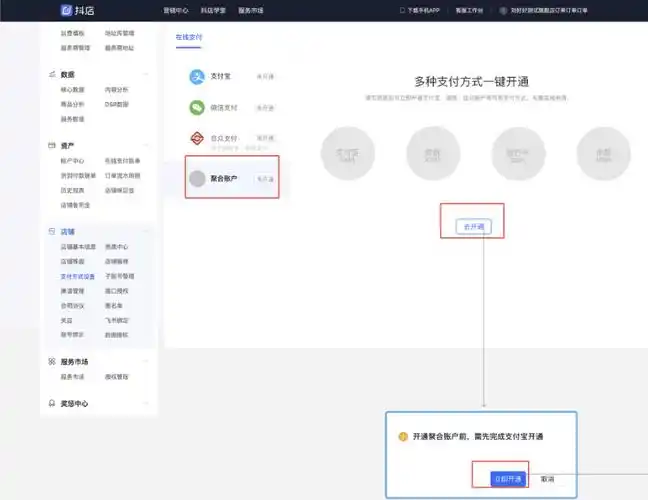Open 接口授权 under 店铺
The height and width of the screenshot is (500, 648).
117,291
